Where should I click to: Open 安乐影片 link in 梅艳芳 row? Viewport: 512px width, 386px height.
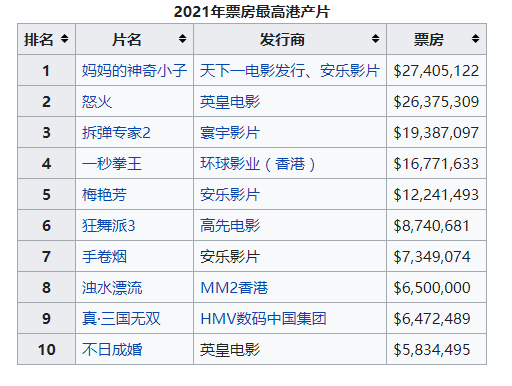230,195
